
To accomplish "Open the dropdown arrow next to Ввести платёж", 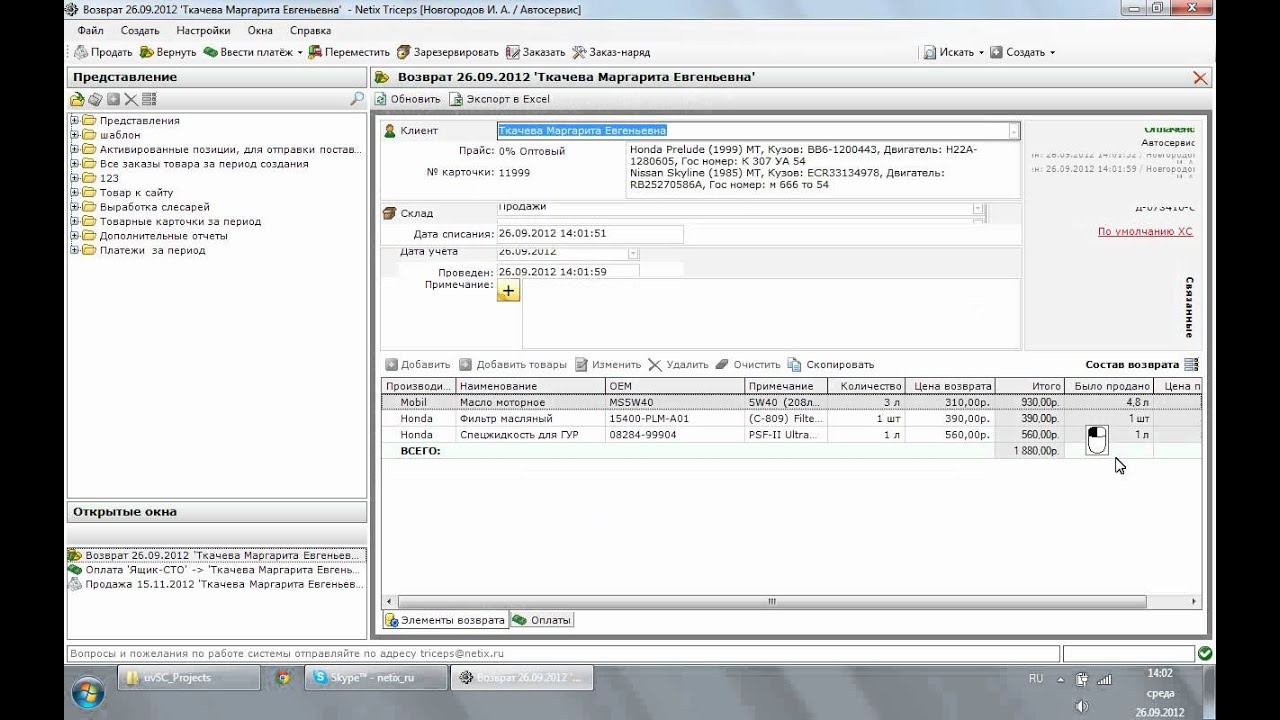I will click(x=300, y=52).
